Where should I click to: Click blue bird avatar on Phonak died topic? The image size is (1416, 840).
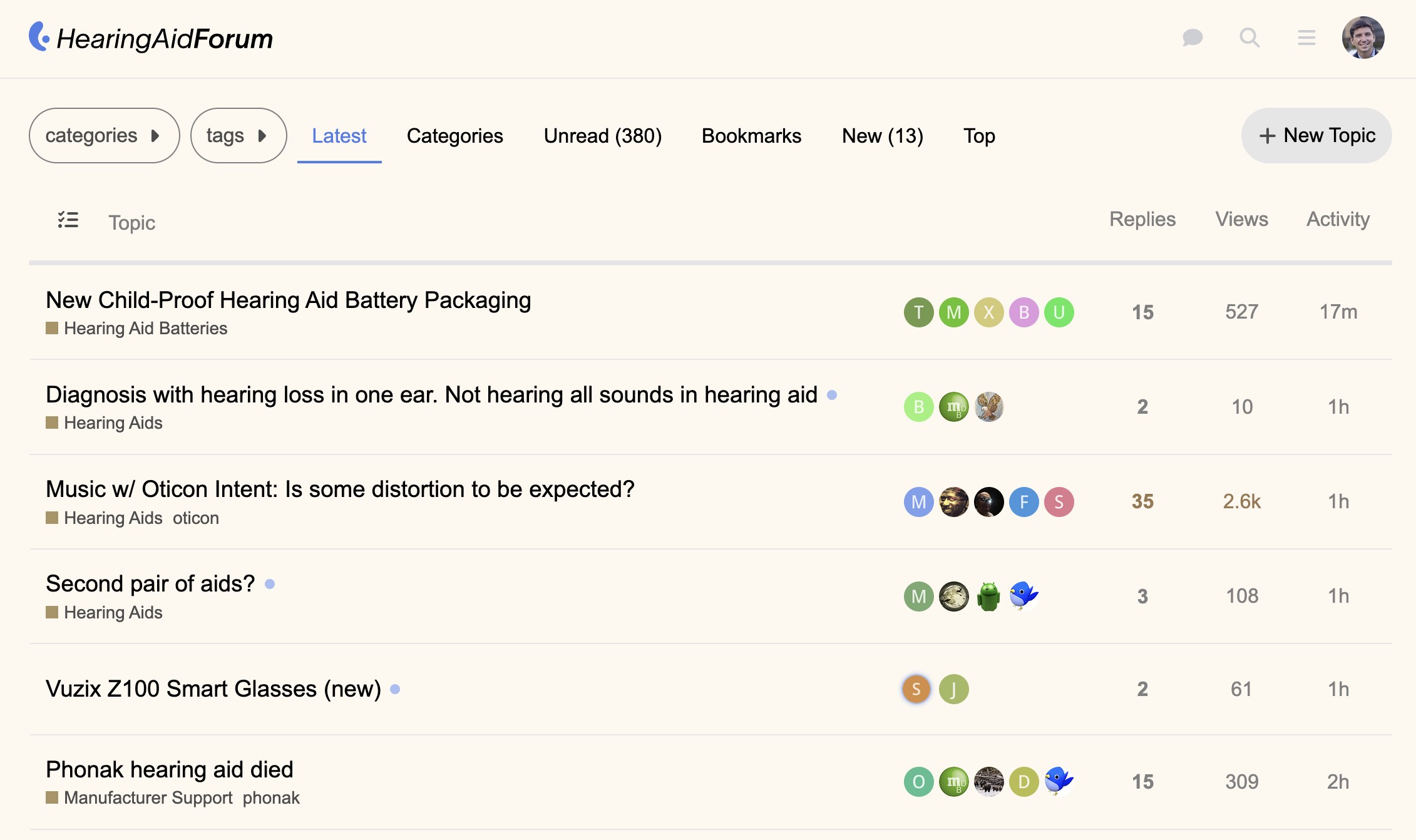[x=1059, y=782]
